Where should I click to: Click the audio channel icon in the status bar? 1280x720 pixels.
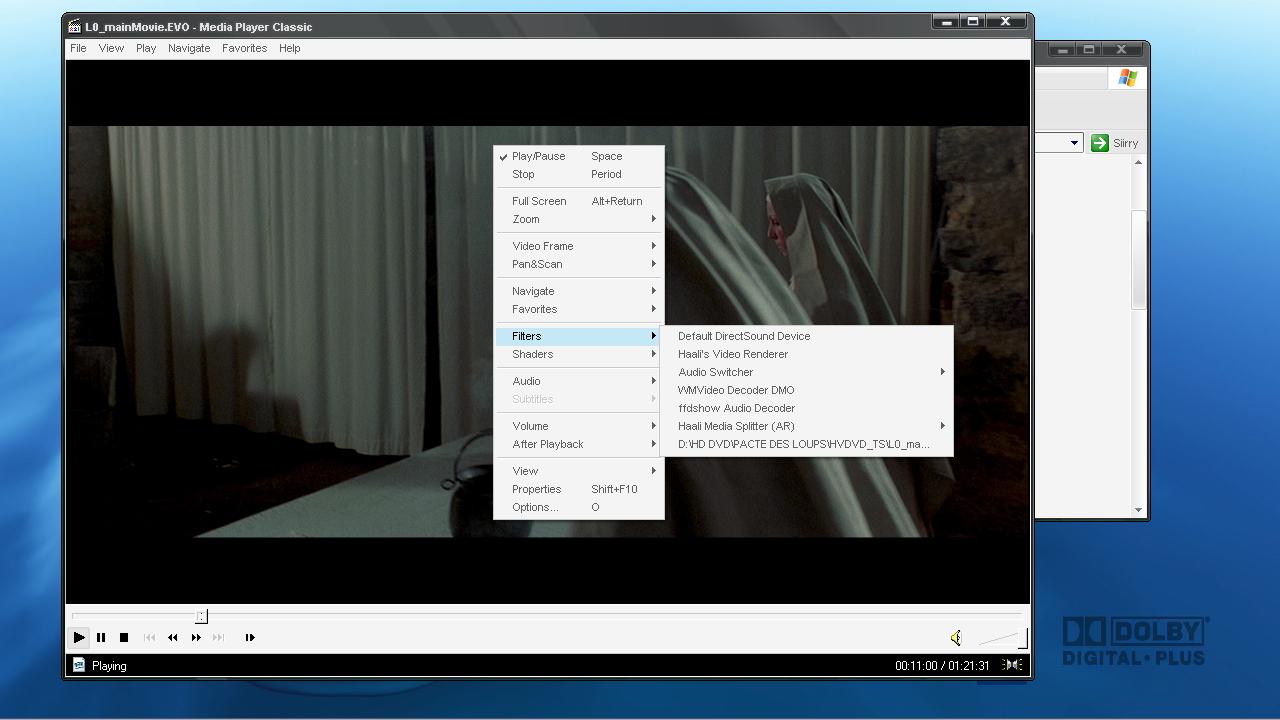pos(1013,665)
